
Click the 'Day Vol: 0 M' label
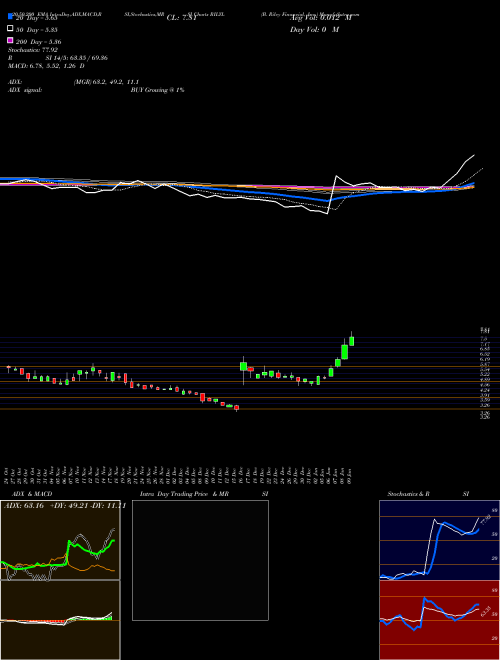coord(314,29)
